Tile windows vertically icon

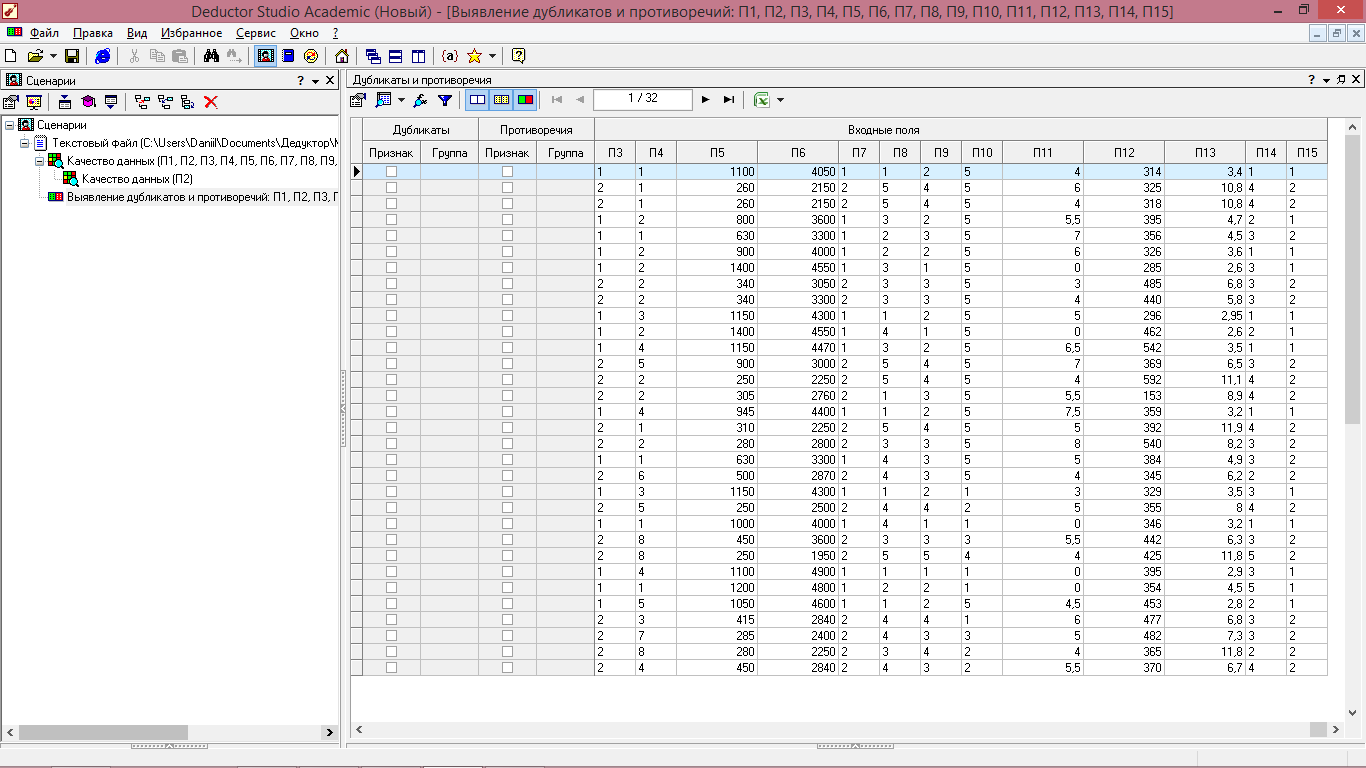418,56
